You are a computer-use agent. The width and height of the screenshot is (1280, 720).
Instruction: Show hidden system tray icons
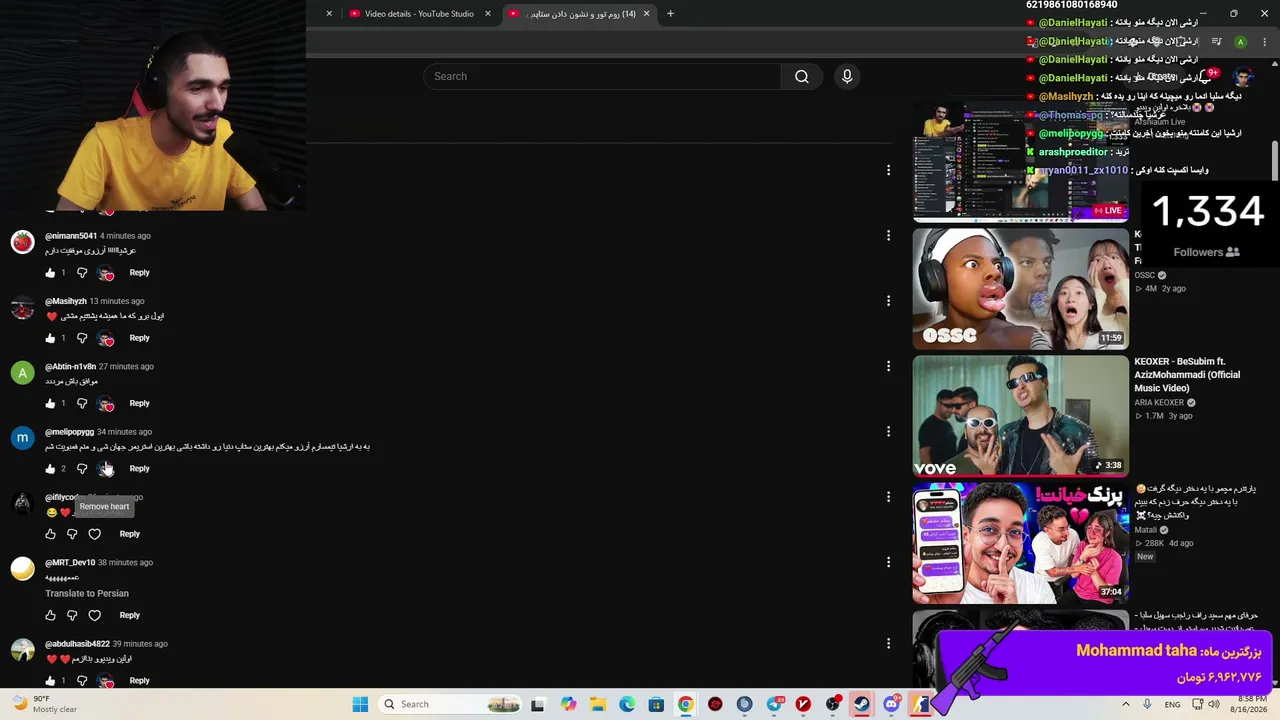pos(1126,705)
